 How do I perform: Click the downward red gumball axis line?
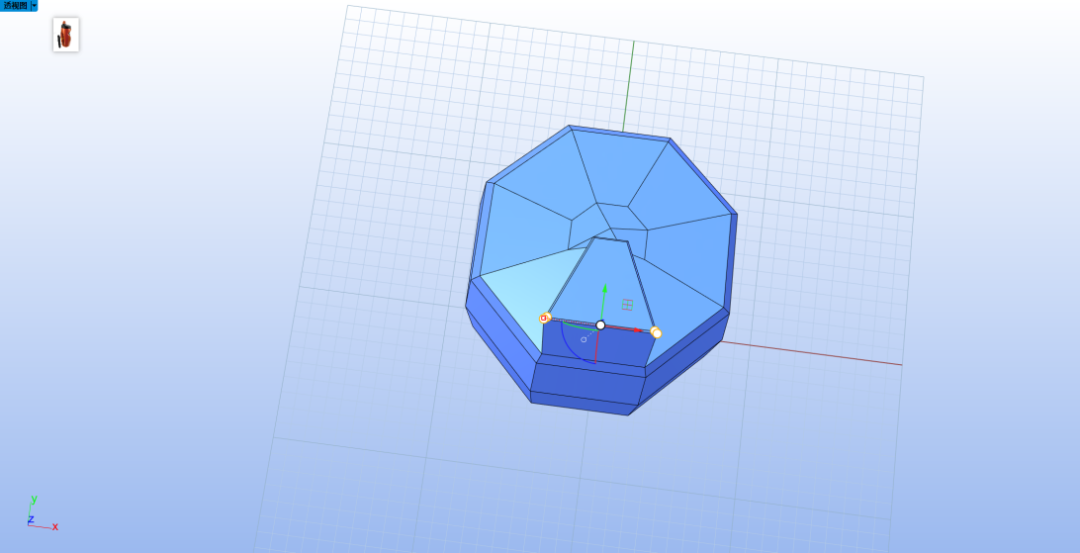[596, 346]
